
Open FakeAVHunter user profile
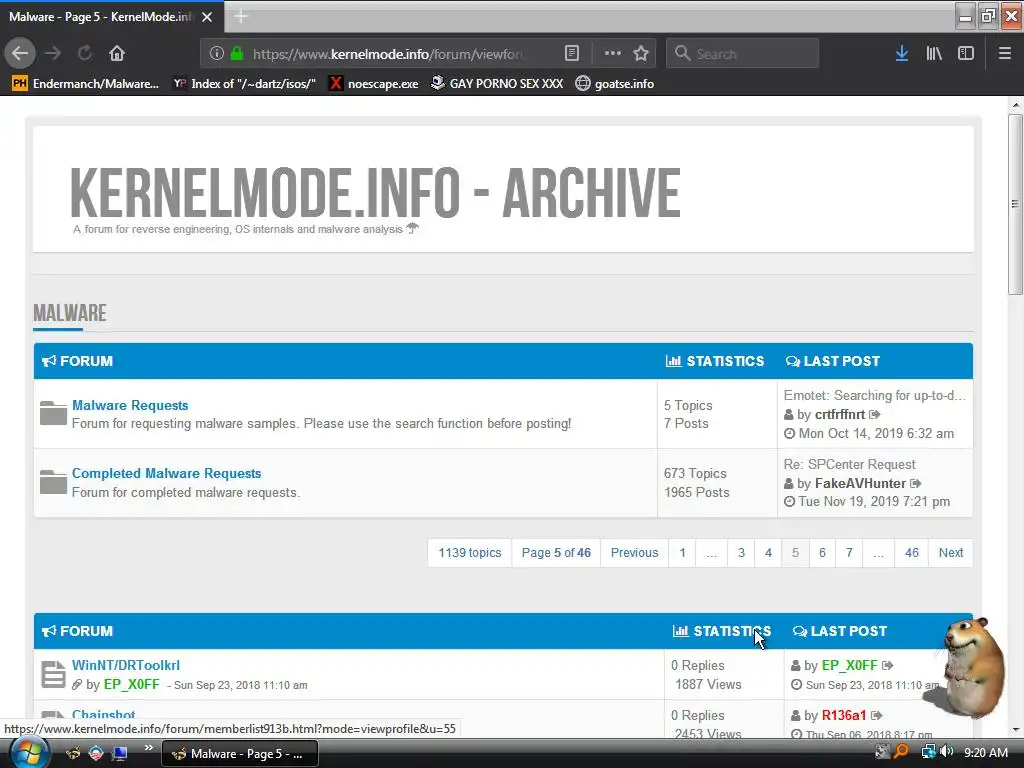click(860, 484)
